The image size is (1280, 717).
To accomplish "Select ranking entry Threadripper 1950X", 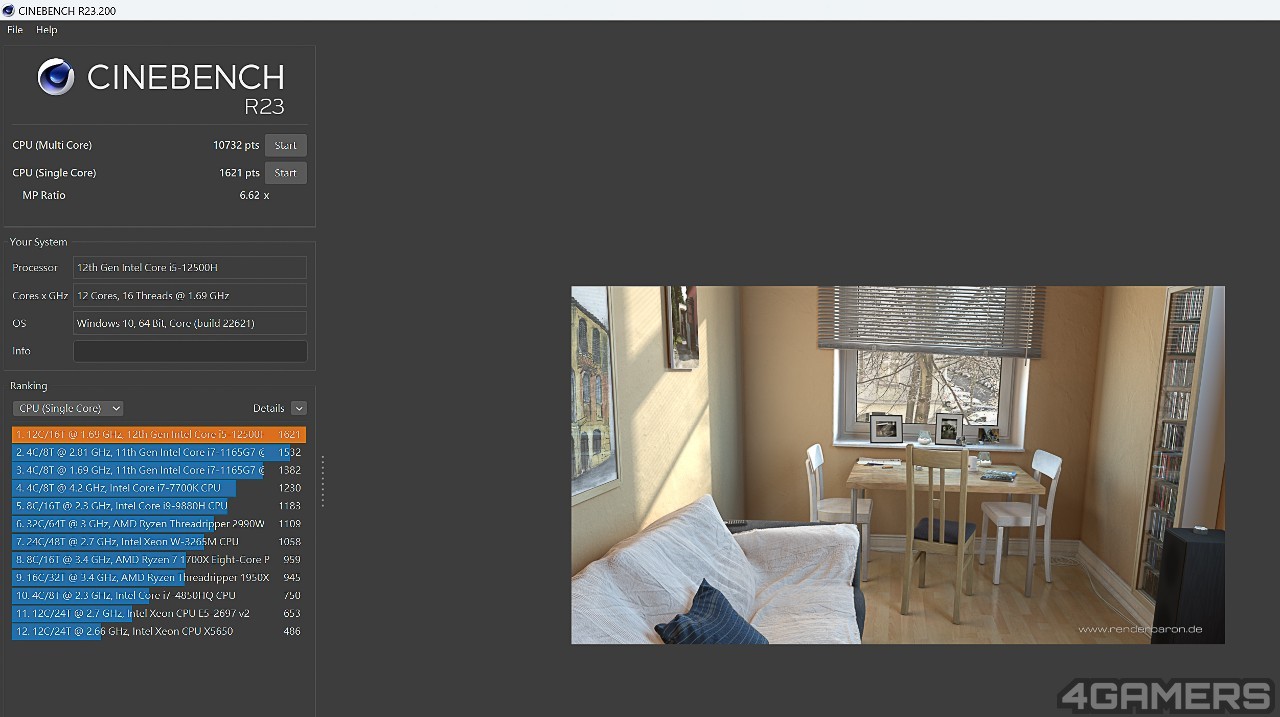I will click(159, 578).
